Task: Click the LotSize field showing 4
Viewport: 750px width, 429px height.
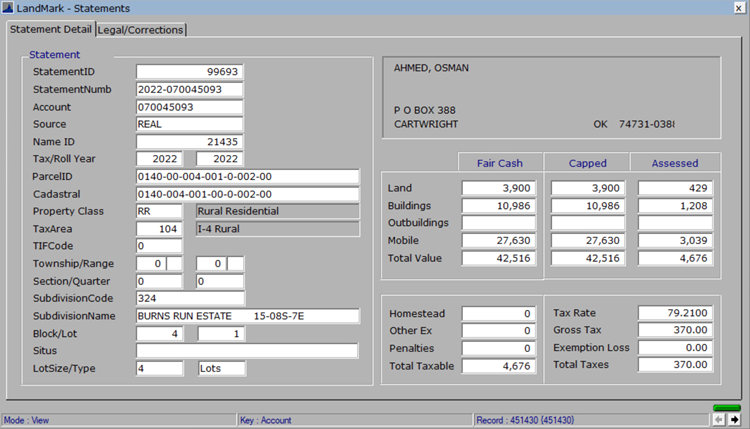Action: [x=159, y=368]
